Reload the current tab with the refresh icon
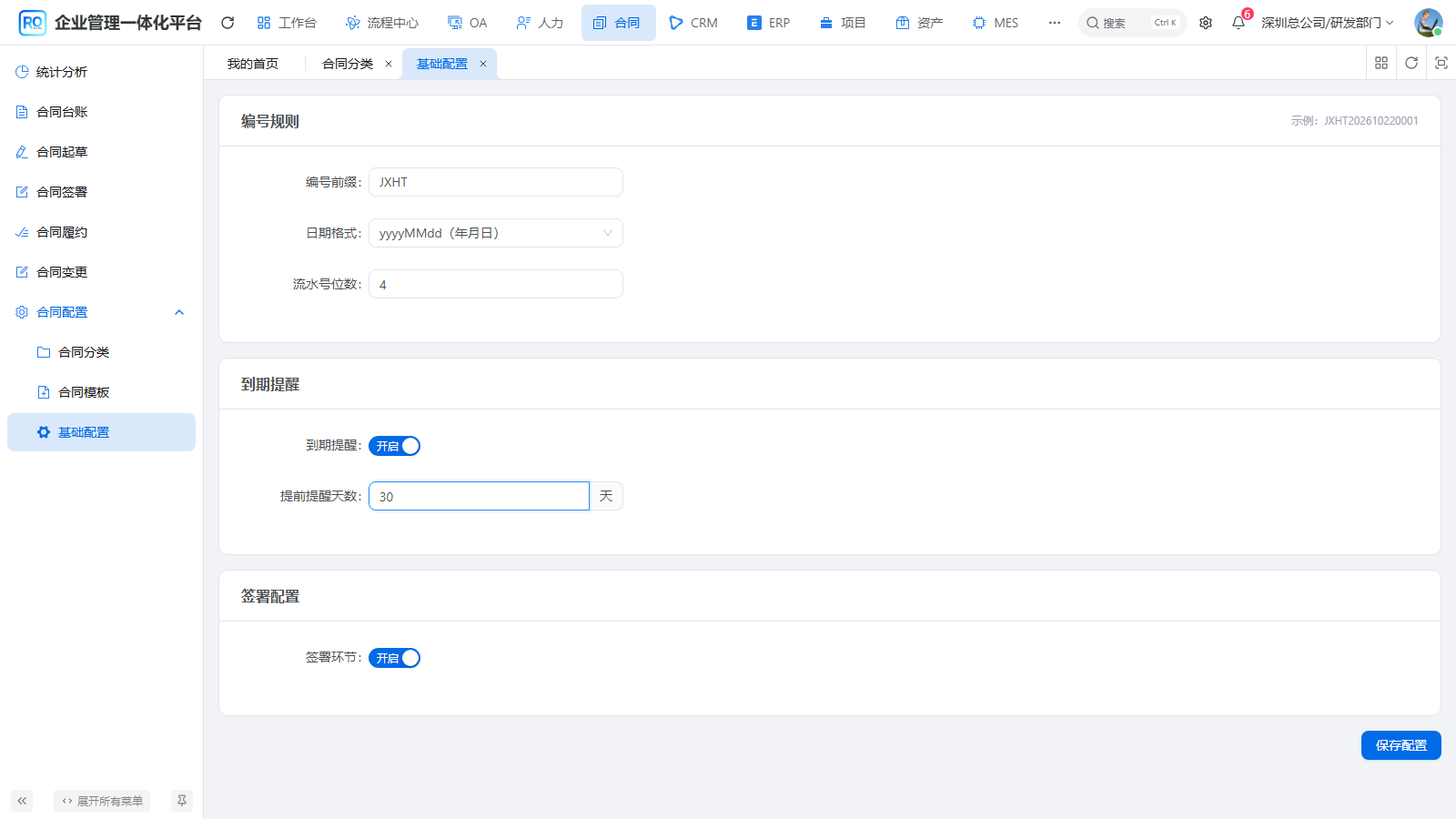Image resolution: width=1456 pixels, height=819 pixels. click(1411, 63)
